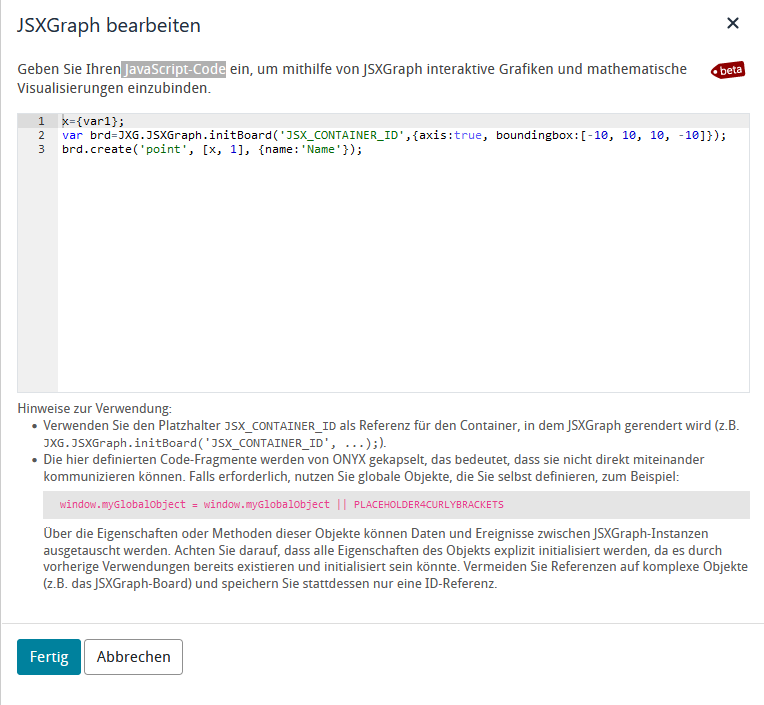The image size is (764, 705).
Task: Click the Abbrechen button
Action: click(134, 657)
